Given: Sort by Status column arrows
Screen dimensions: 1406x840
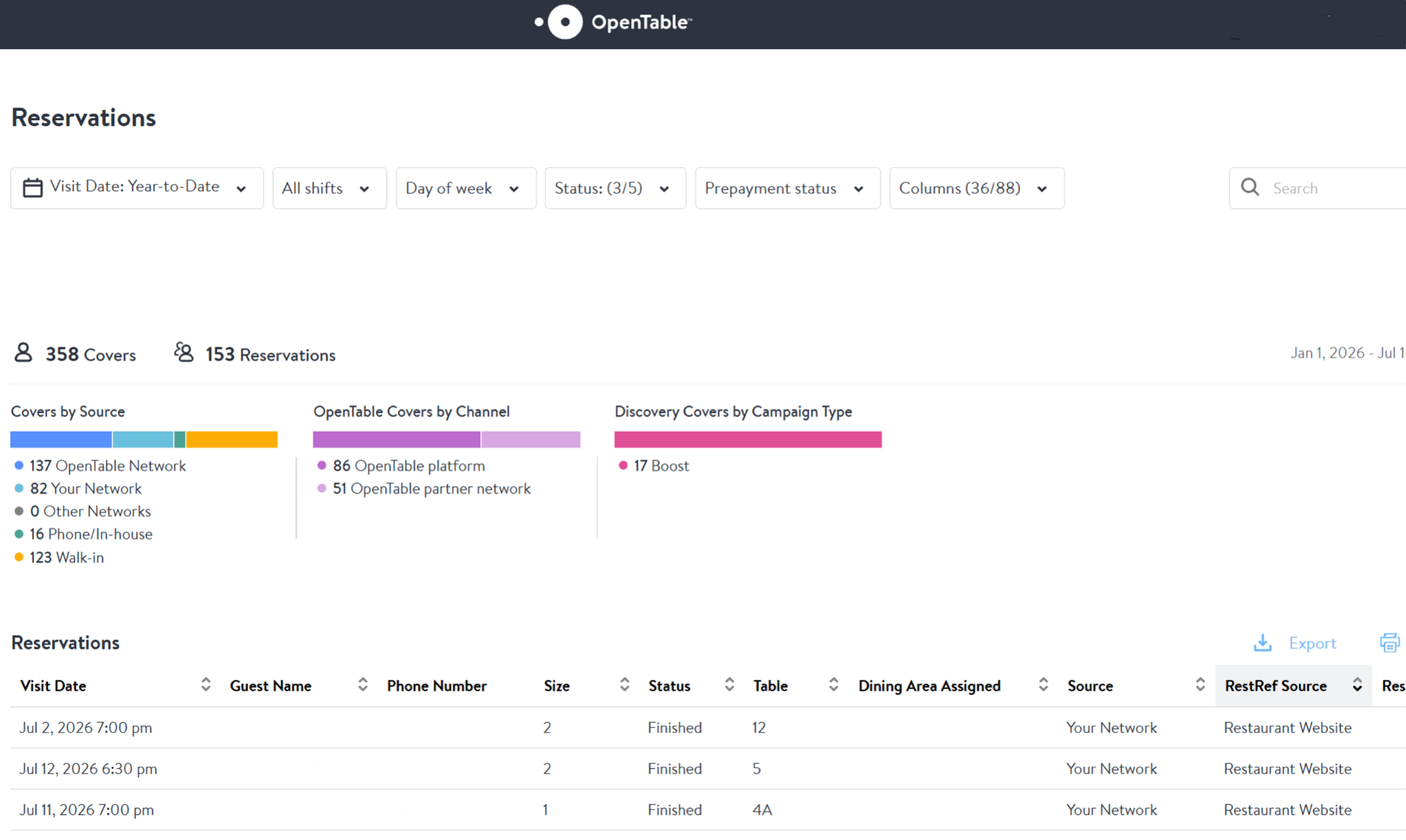Looking at the screenshot, I should point(729,685).
